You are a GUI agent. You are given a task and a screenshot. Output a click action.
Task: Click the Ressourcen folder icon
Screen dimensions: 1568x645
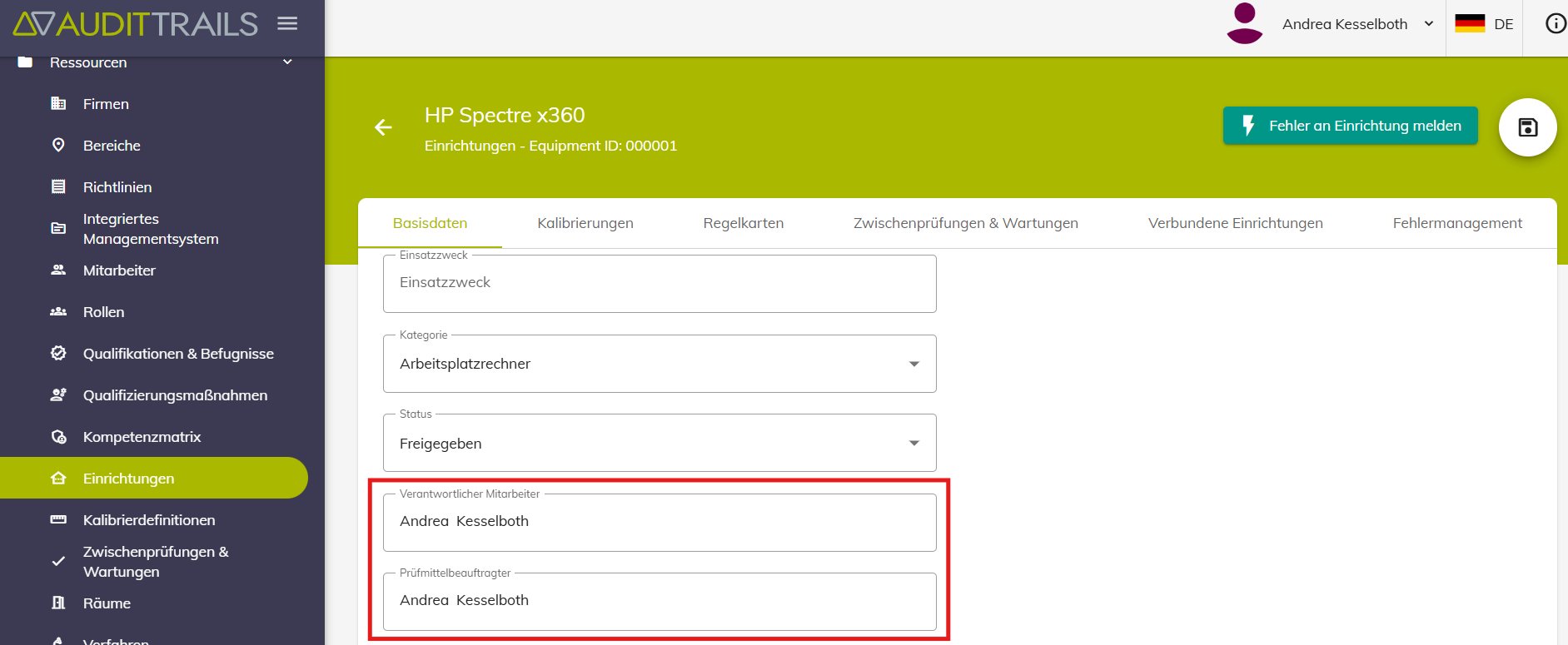[25, 62]
